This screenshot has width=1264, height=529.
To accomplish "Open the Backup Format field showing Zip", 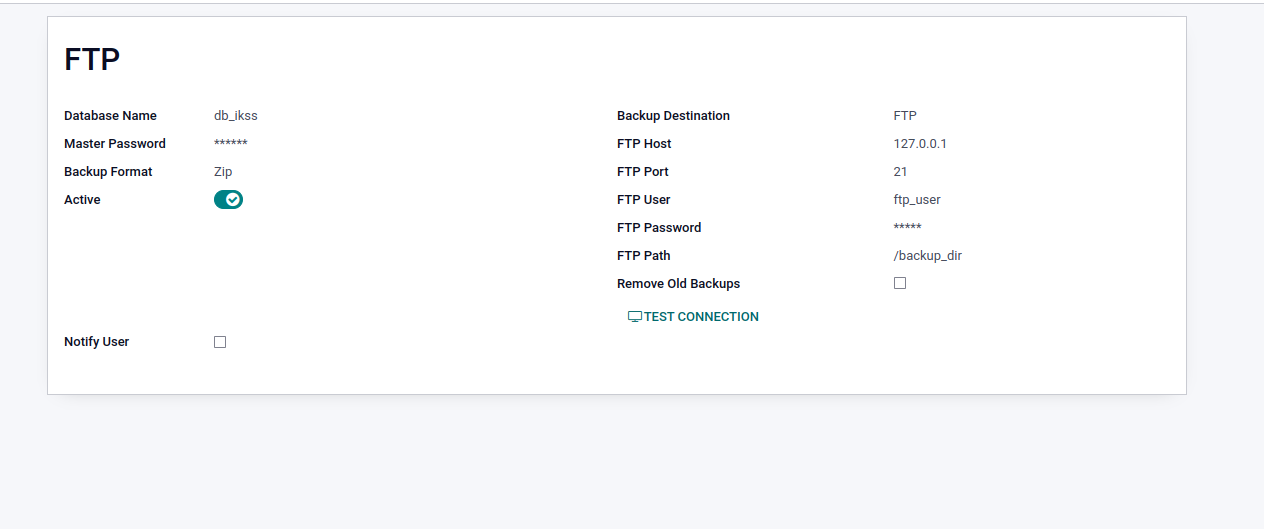I will click(223, 172).
